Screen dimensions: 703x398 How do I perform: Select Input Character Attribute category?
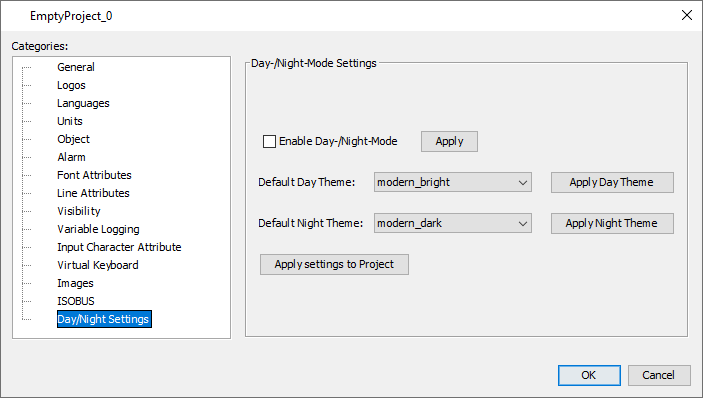[119, 247]
